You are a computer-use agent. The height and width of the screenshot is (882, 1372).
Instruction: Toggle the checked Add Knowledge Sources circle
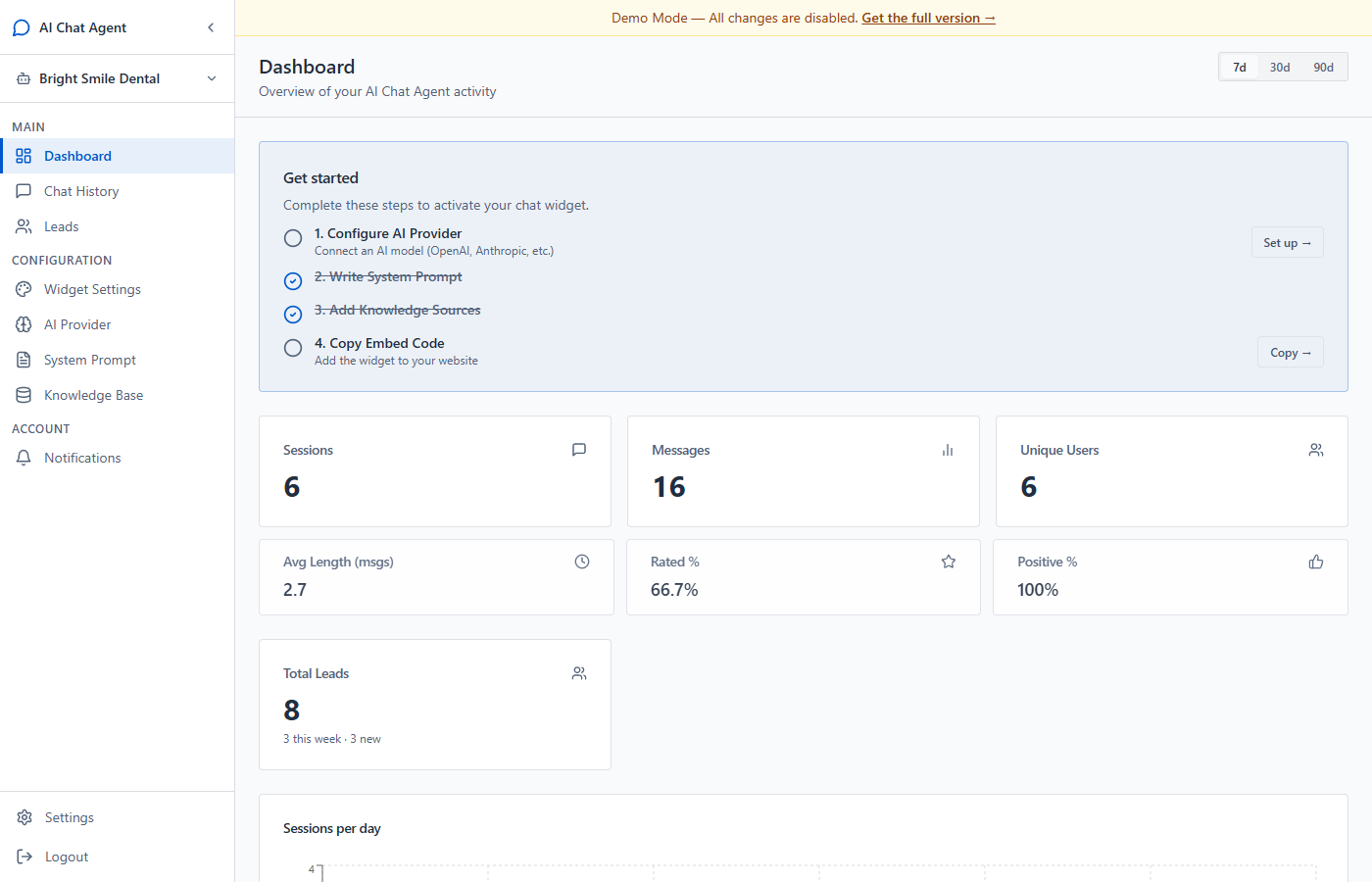click(293, 315)
